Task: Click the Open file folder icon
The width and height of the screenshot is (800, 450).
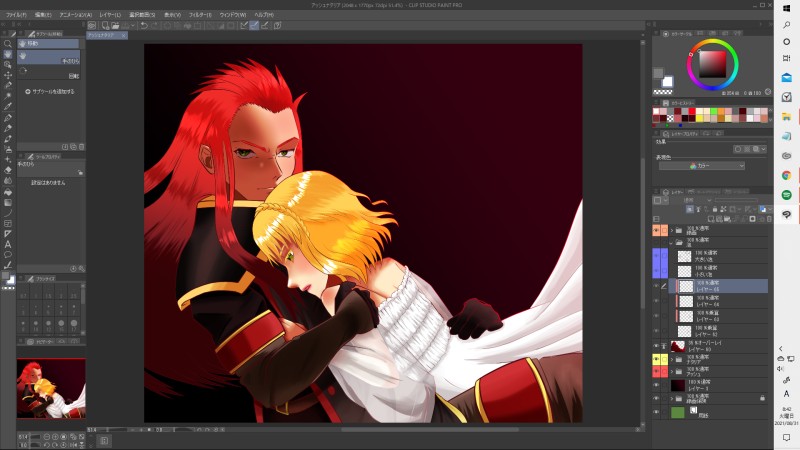Action: 115,26
